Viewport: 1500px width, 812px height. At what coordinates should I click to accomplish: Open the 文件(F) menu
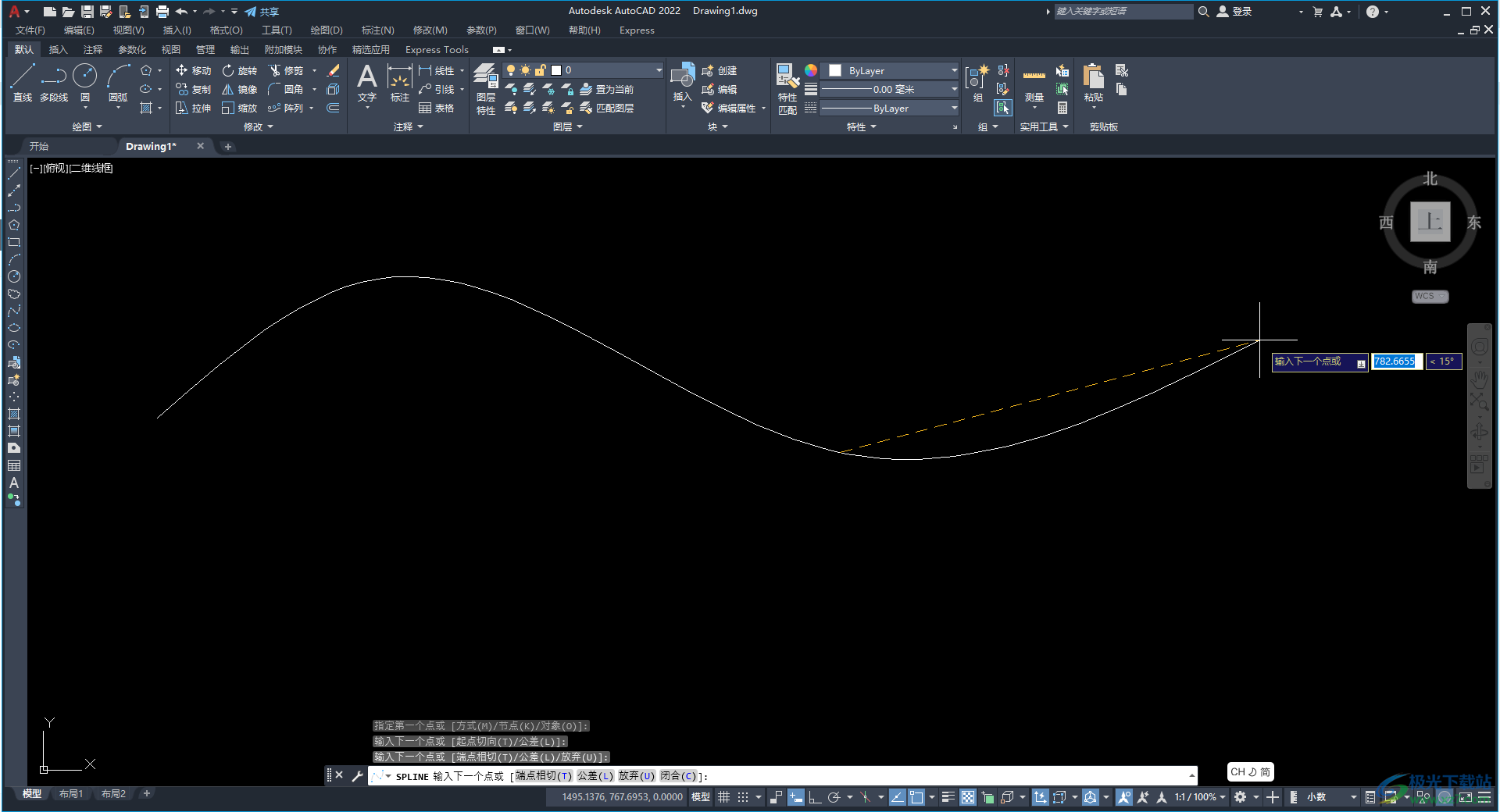pos(30,30)
